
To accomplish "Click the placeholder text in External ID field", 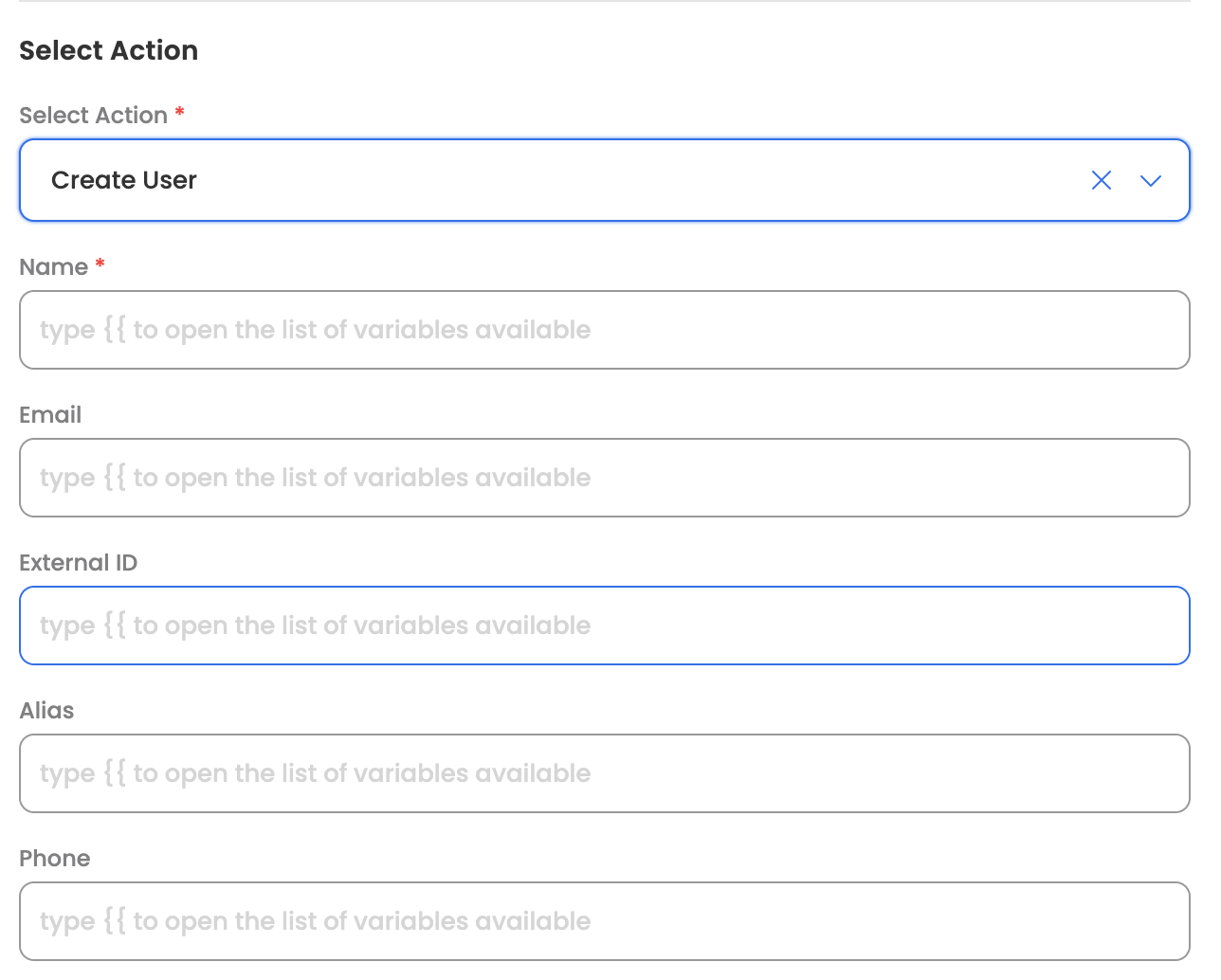I will pyautogui.click(x=315, y=626).
